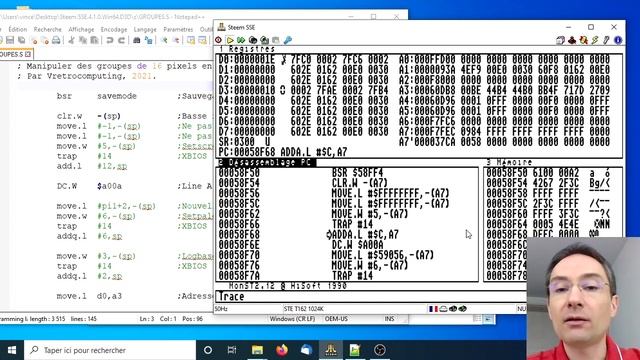This screenshot has width=640, height=360.
Task: Click the blue information icon in Steem
Action: click(618, 40)
